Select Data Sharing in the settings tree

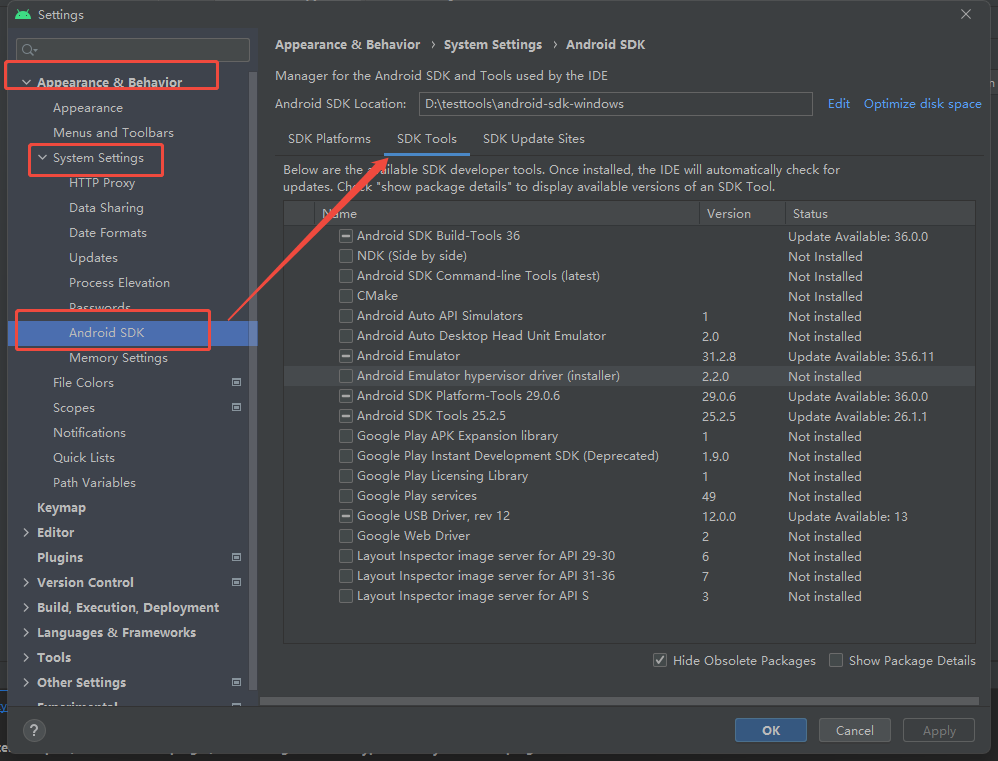106,208
